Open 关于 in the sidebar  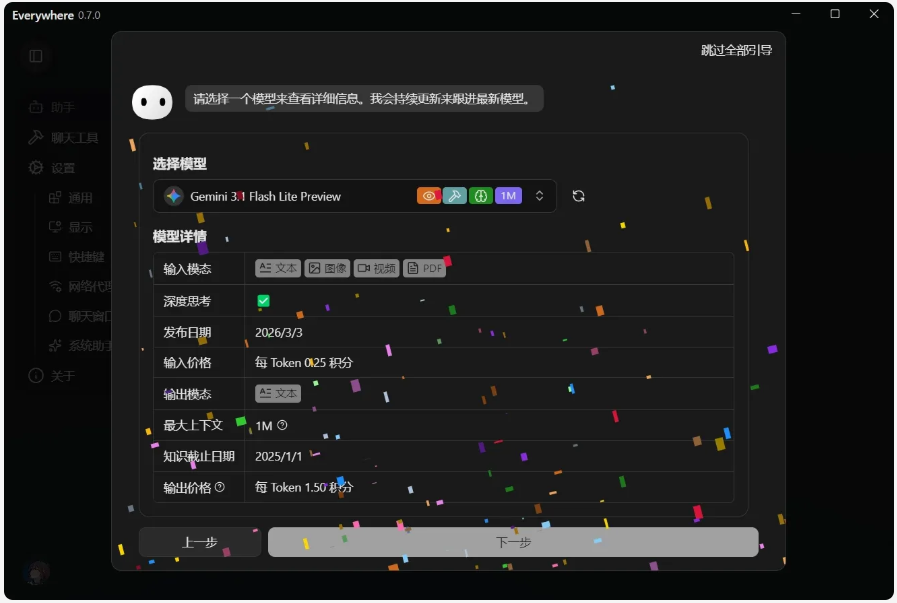[53, 376]
